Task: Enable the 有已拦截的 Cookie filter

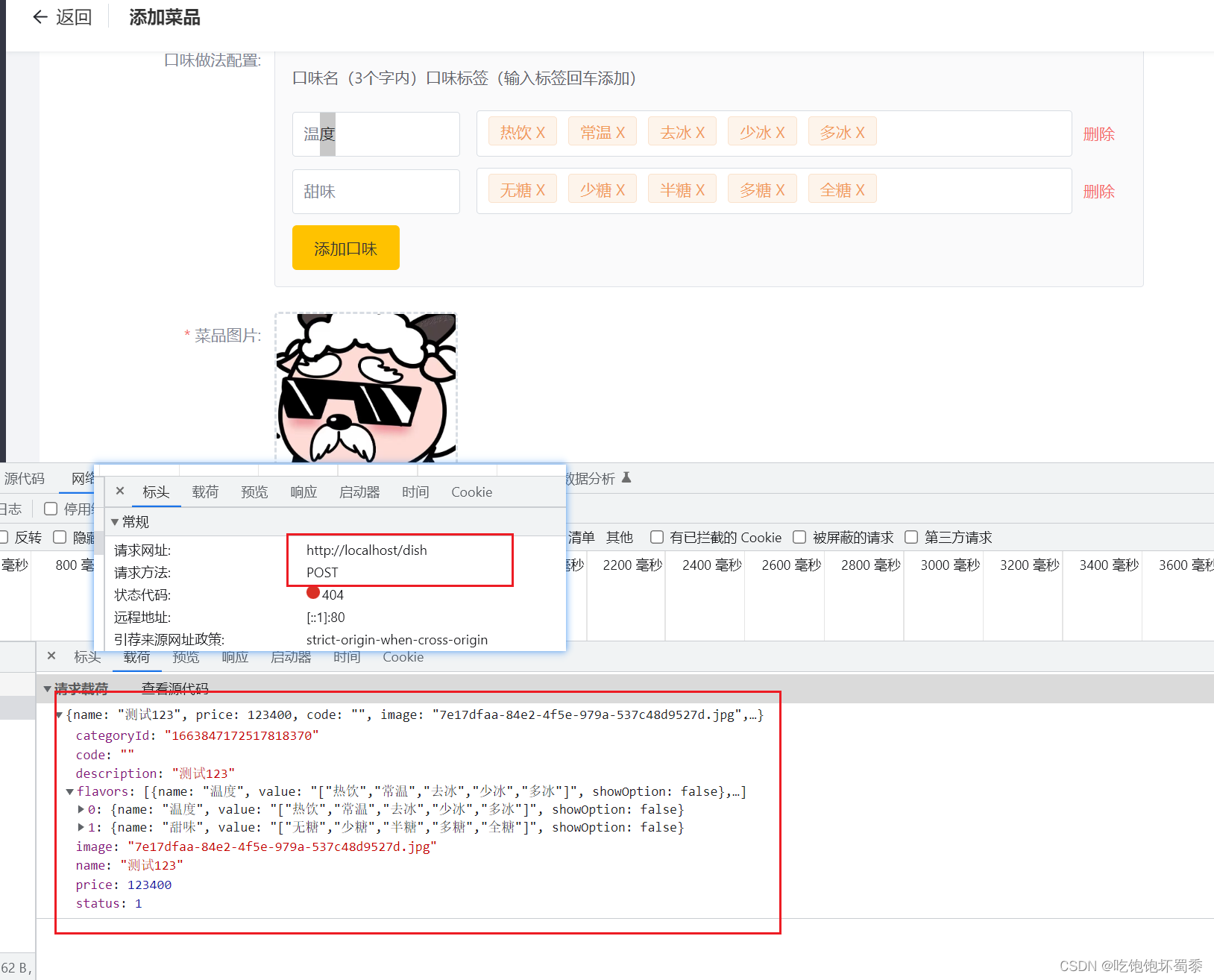Action: pyautogui.click(x=656, y=537)
